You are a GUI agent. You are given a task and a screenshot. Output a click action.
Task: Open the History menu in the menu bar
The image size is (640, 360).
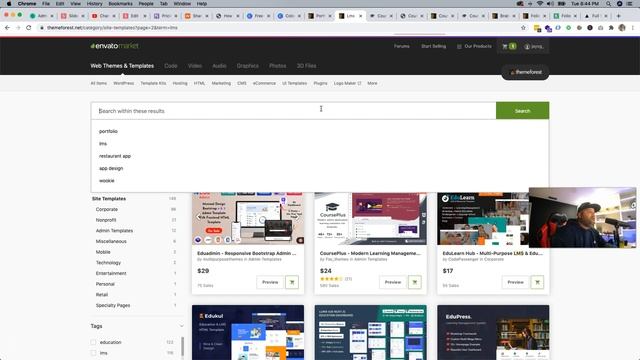(x=94, y=4)
